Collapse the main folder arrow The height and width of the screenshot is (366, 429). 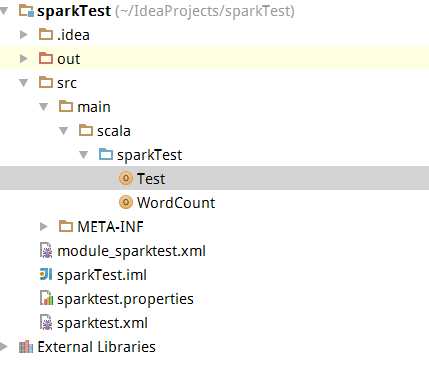pos(44,106)
